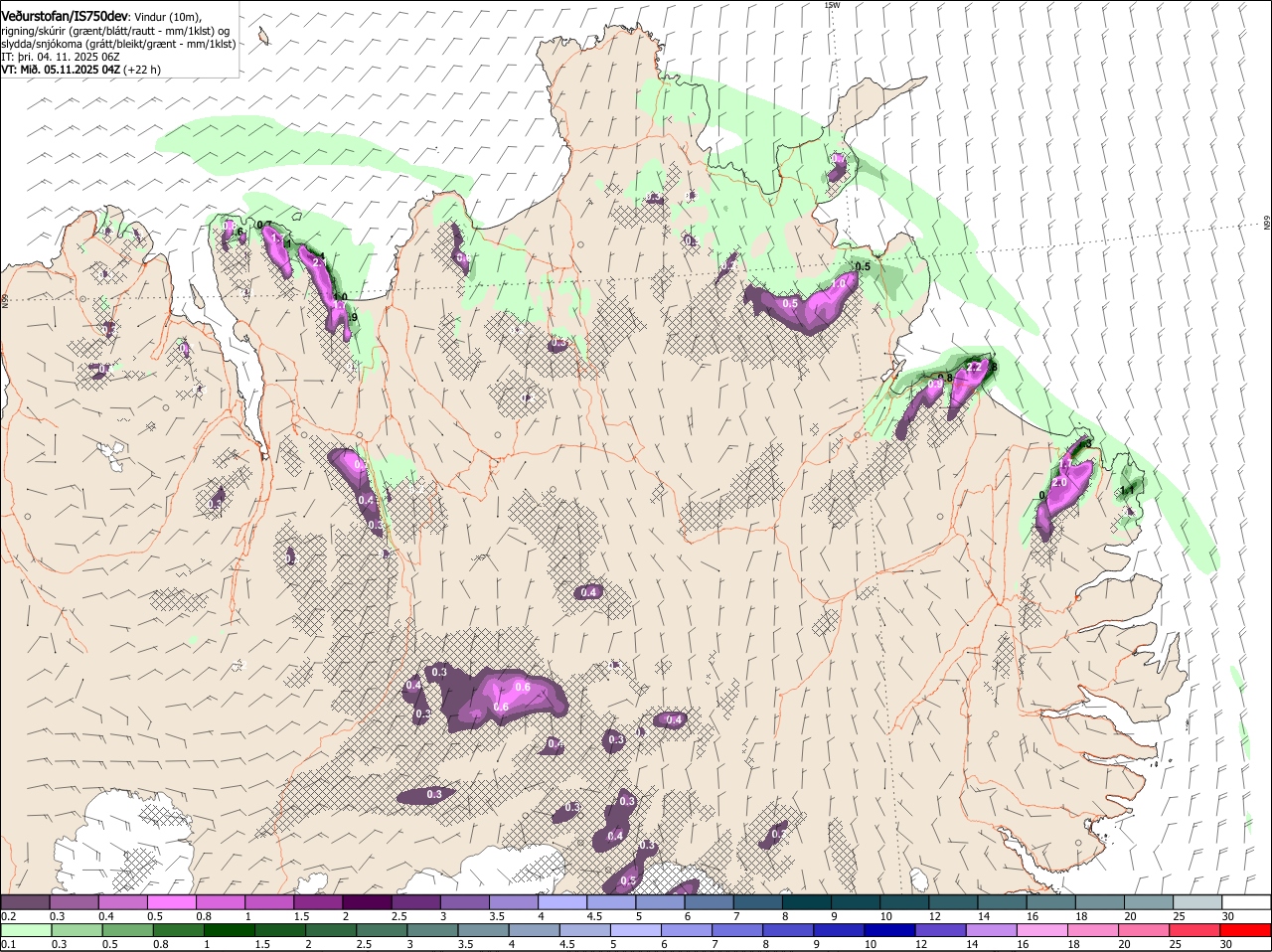Image resolution: width=1272 pixels, height=952 pixels.
Task: Click the 1.7 precipitation value on east coast
Action: click(1067, 464)
